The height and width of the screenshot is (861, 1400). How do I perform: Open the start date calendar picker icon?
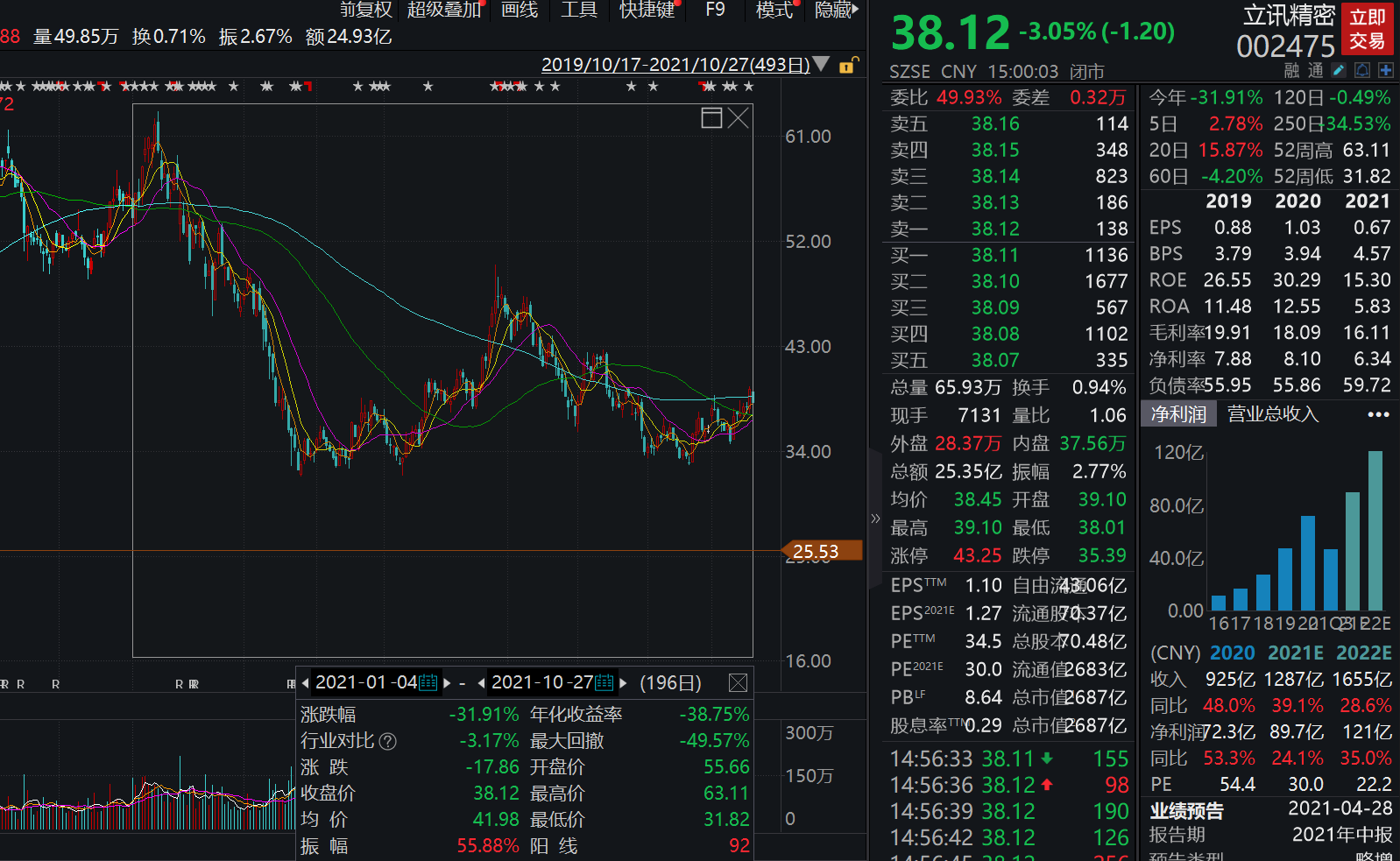[x=428, y=682]
